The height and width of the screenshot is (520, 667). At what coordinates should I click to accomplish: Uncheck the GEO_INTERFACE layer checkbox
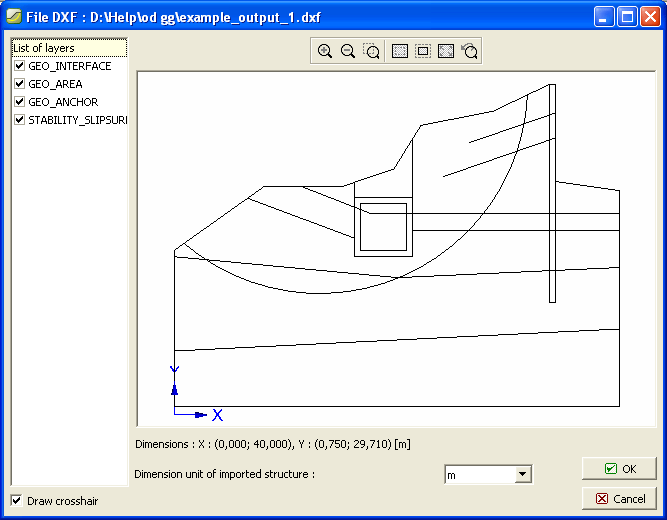(x=19, y=66)
